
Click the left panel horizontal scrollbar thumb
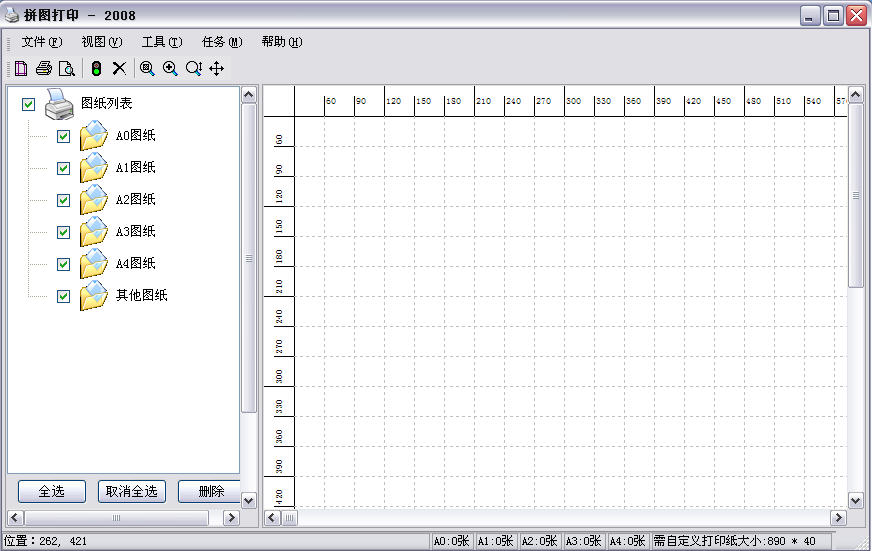[116, 518]
